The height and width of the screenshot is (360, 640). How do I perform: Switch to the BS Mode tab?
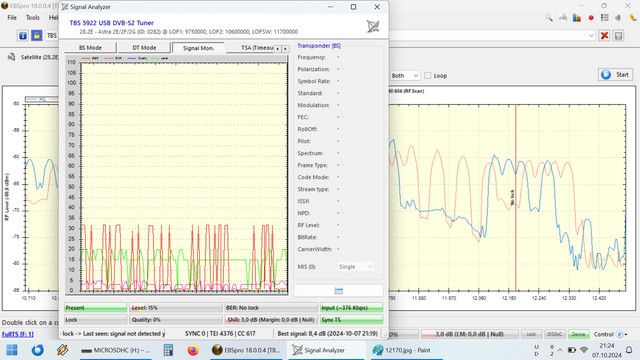[90, 48]
